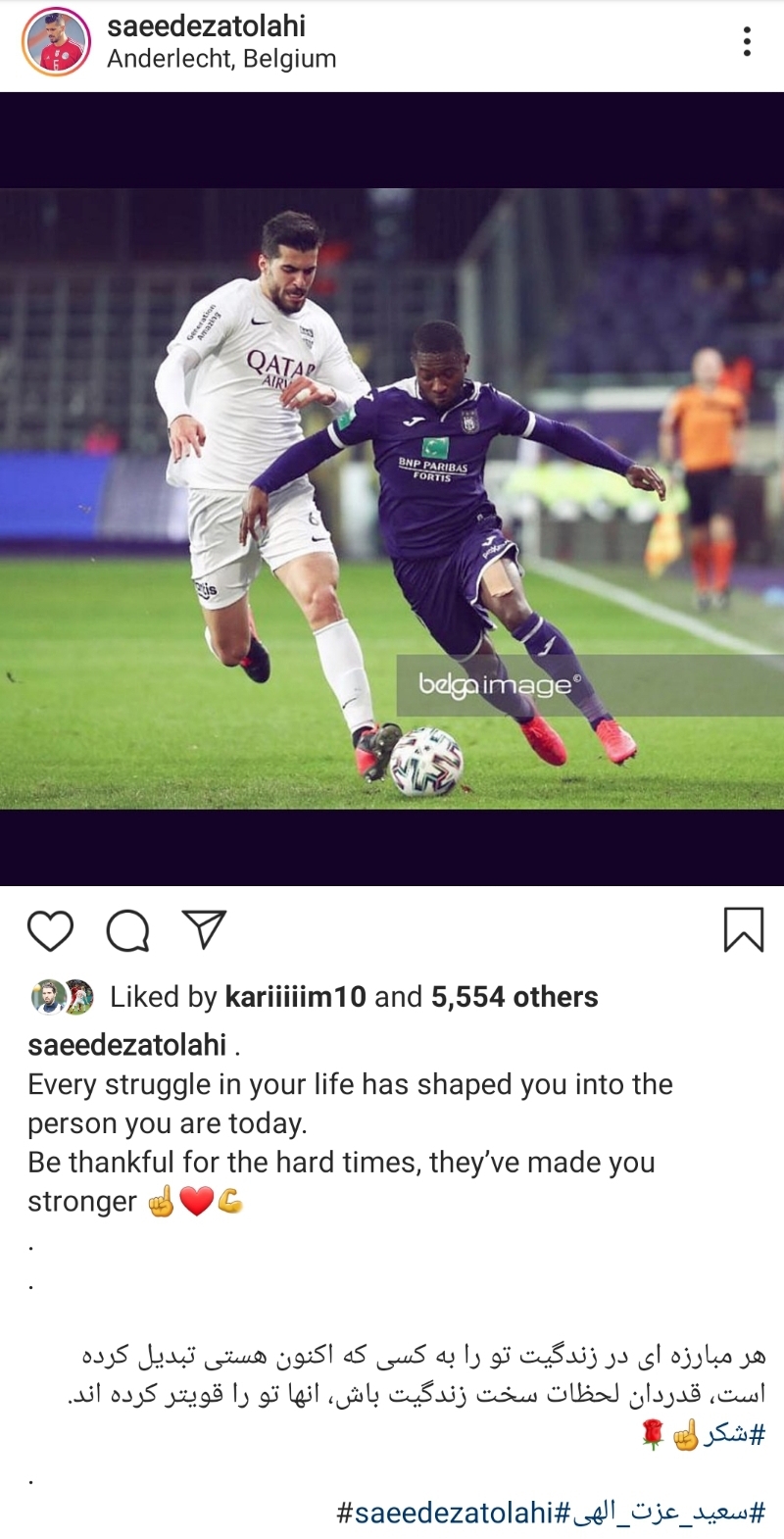Open the three-dot options menu
Image resolution: width=784 pixels, height=1539 pixels.
747,41
